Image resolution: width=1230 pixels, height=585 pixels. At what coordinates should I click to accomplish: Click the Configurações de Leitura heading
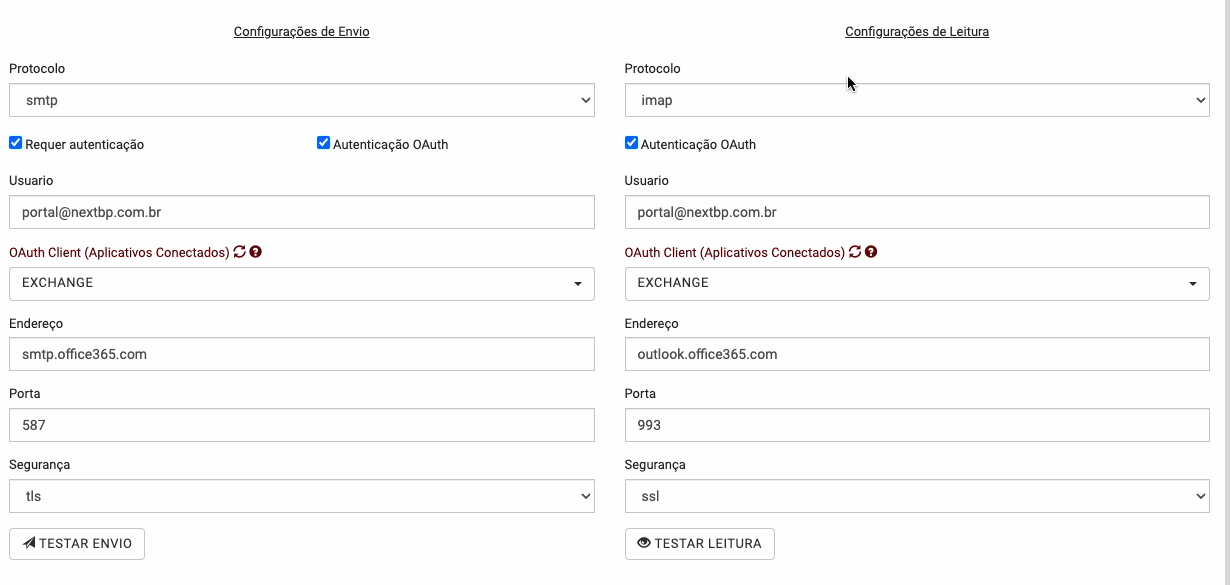pyautogui.click(x=916, y=32)
